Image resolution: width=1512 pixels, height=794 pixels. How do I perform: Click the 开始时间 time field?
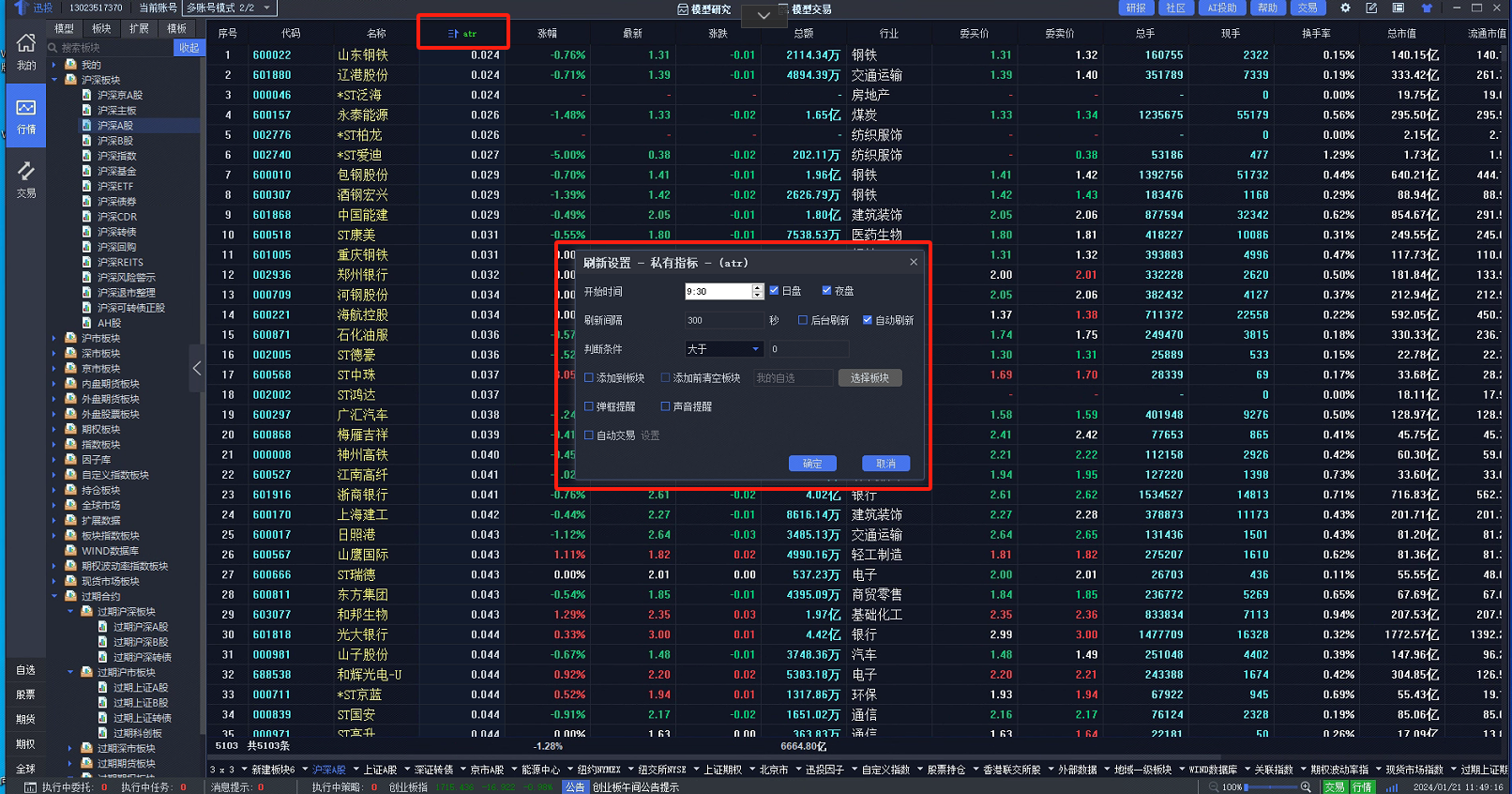(724, 292)
